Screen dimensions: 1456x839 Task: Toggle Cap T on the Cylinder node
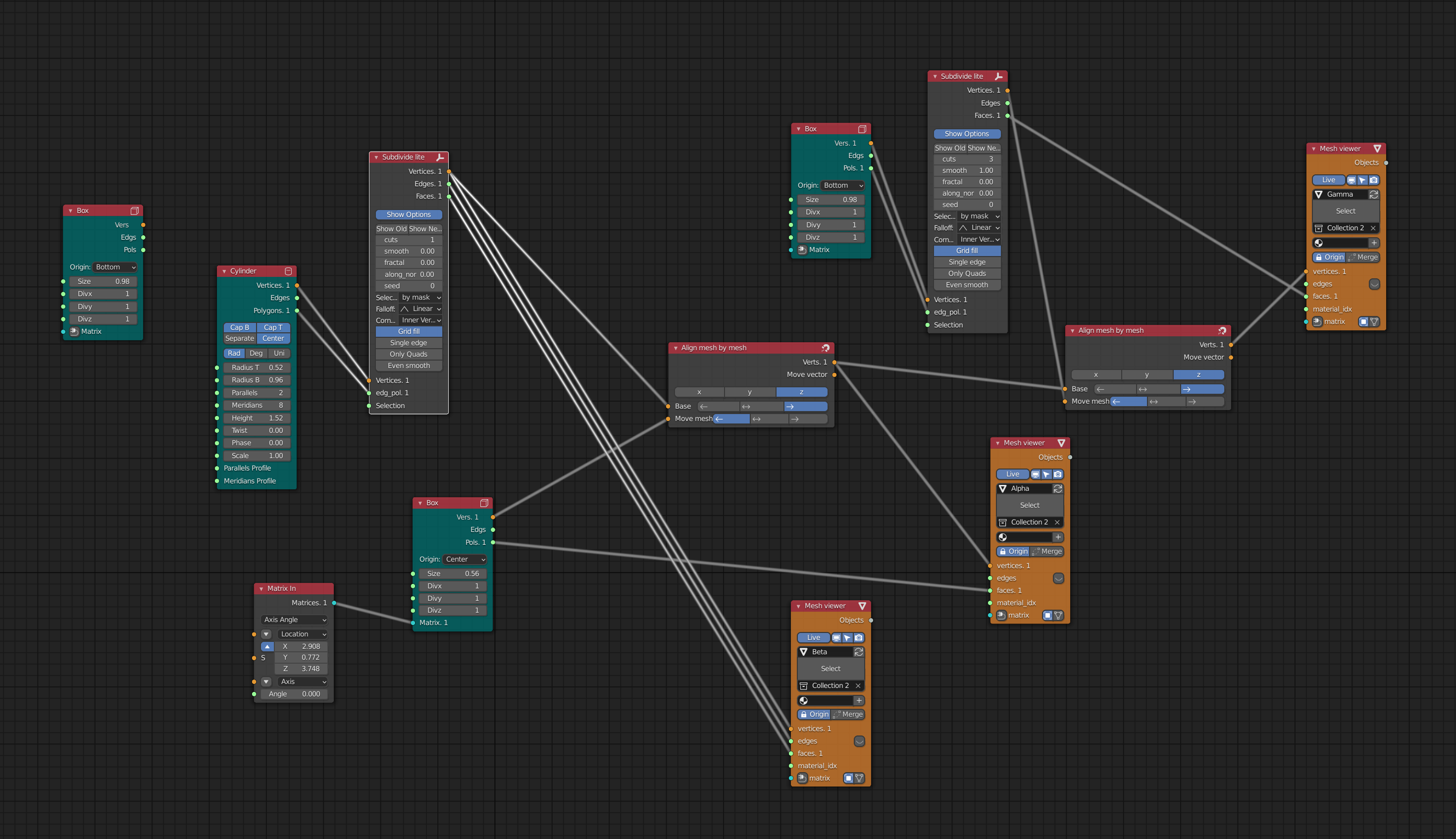(x=273, y=327)
